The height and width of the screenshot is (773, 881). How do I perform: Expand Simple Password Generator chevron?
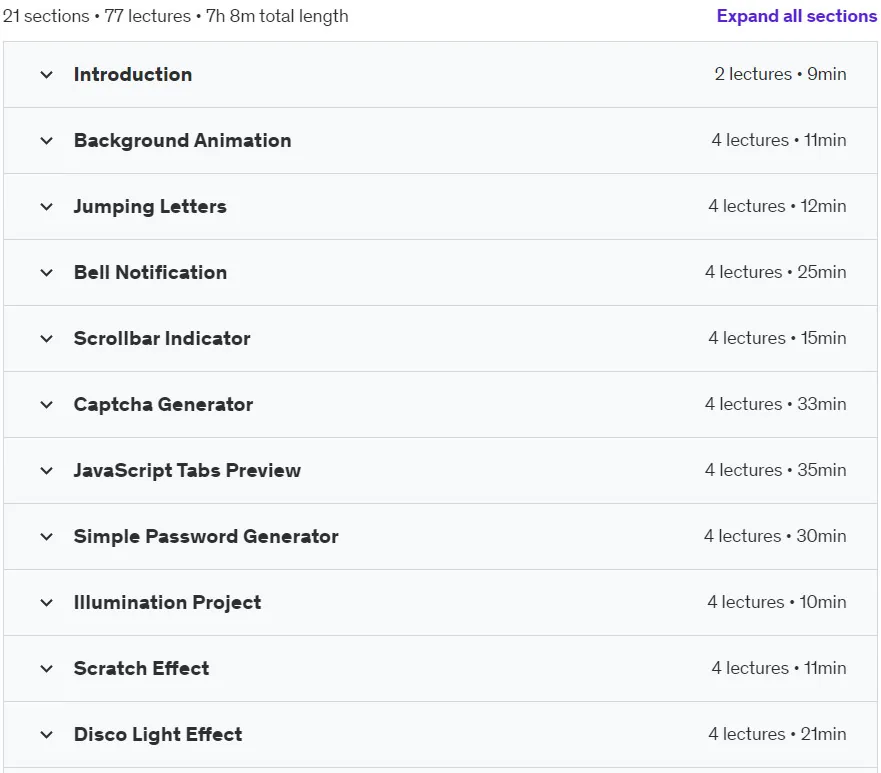(47, 536)
